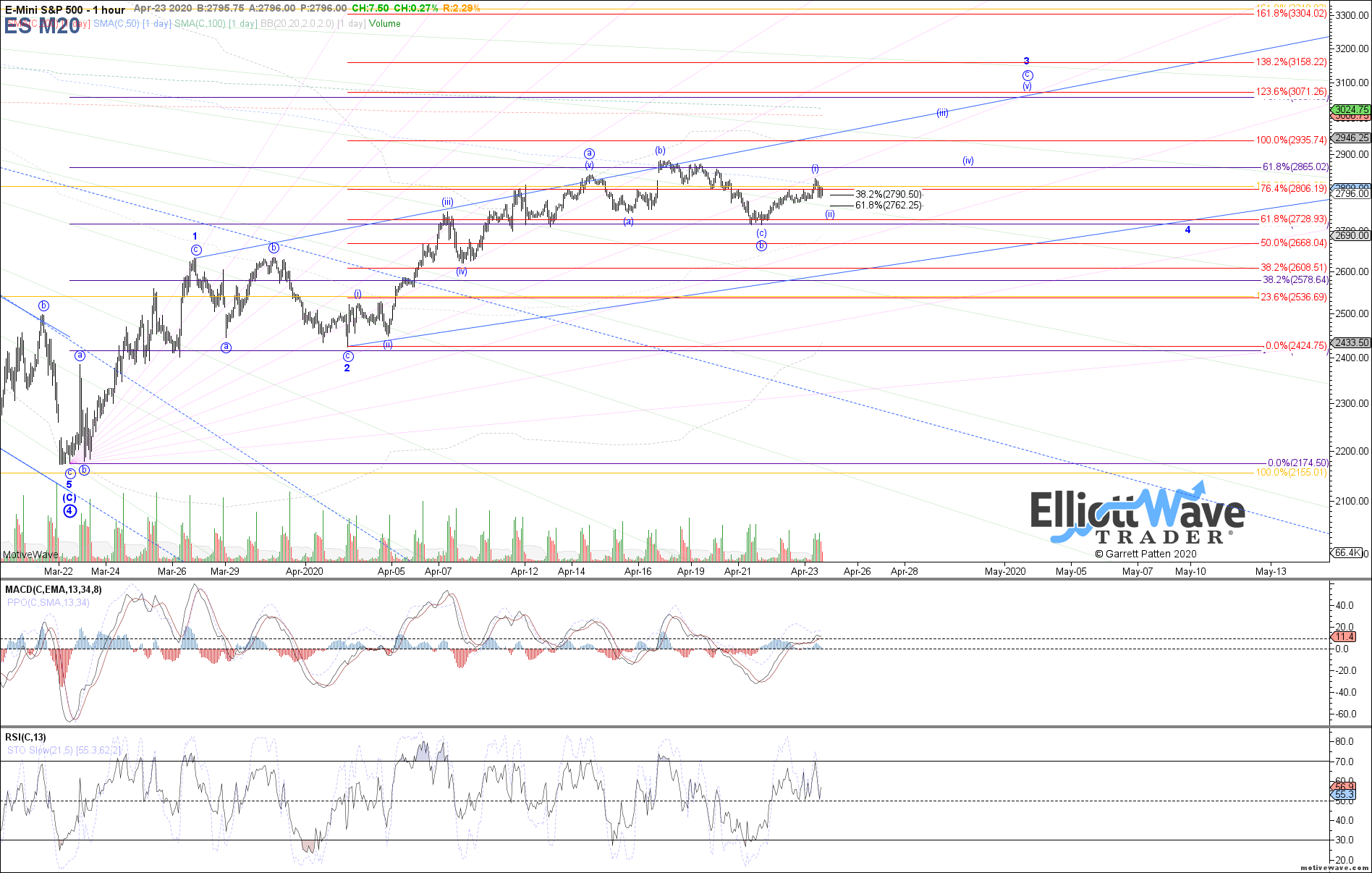
Task: Click the Apr-23 date on time axis
Action: pos(804,571)
